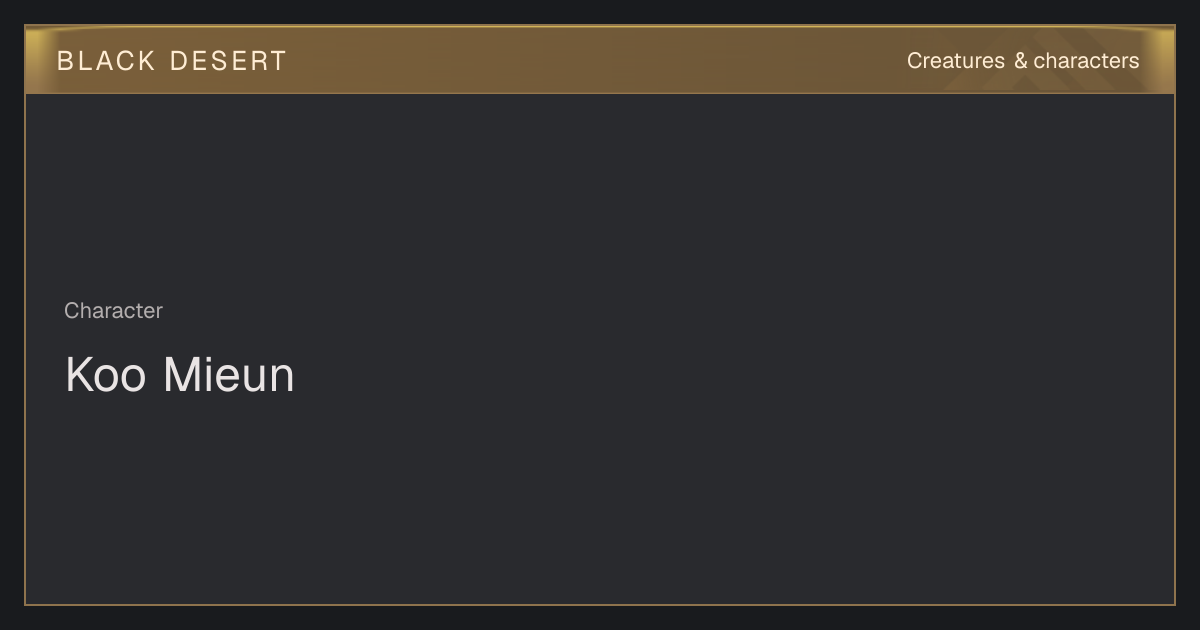Click the letter B in BLACK

click(x=65, y=61)
